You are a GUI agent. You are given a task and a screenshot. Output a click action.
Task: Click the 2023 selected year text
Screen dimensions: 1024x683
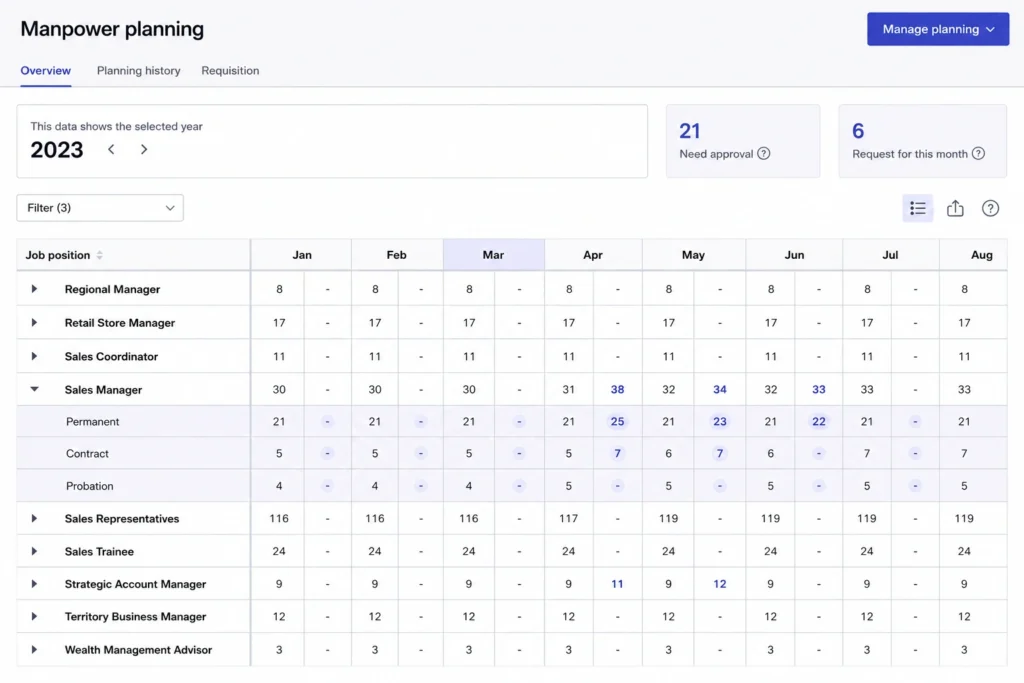(x=57, y=150)
